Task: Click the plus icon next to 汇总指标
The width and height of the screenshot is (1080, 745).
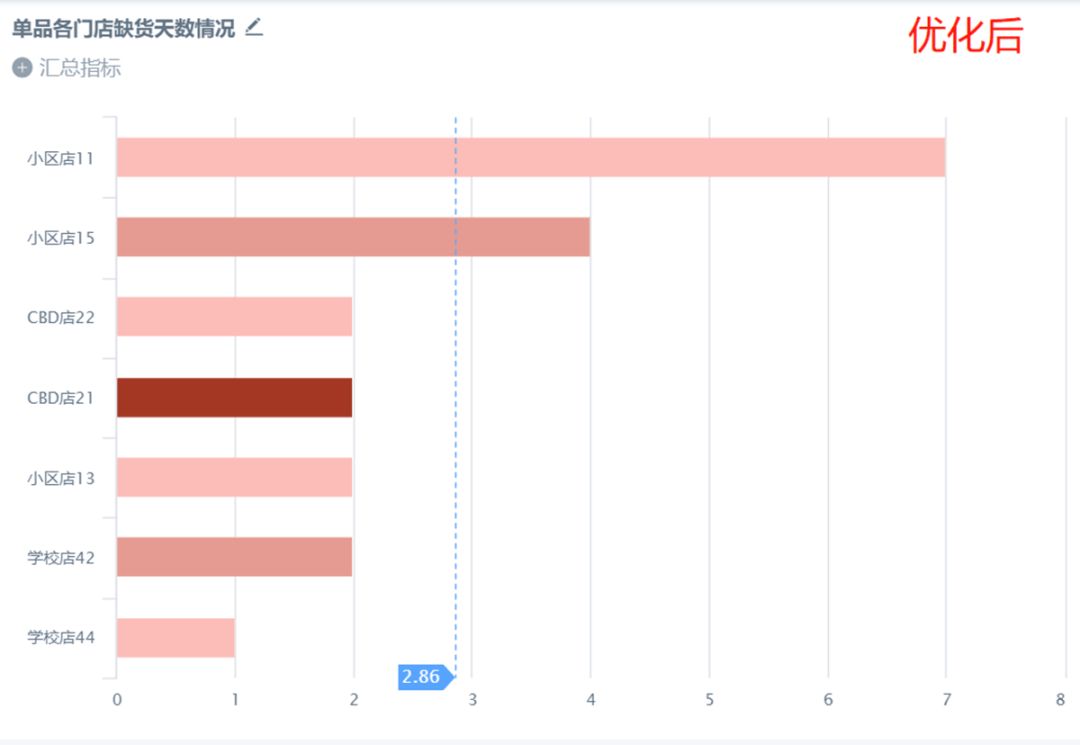Action: 22,67
